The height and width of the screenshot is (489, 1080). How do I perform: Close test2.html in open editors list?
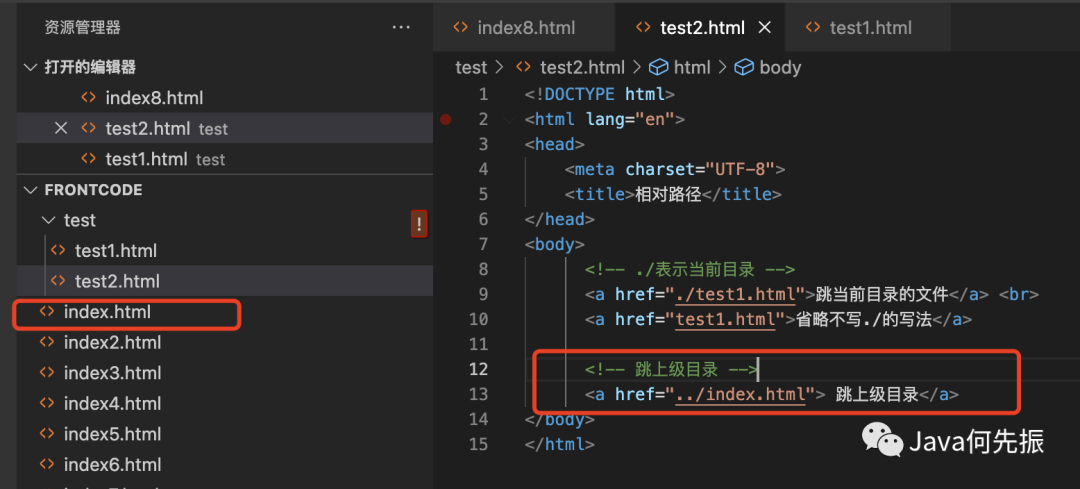click(x=60, y=129)
